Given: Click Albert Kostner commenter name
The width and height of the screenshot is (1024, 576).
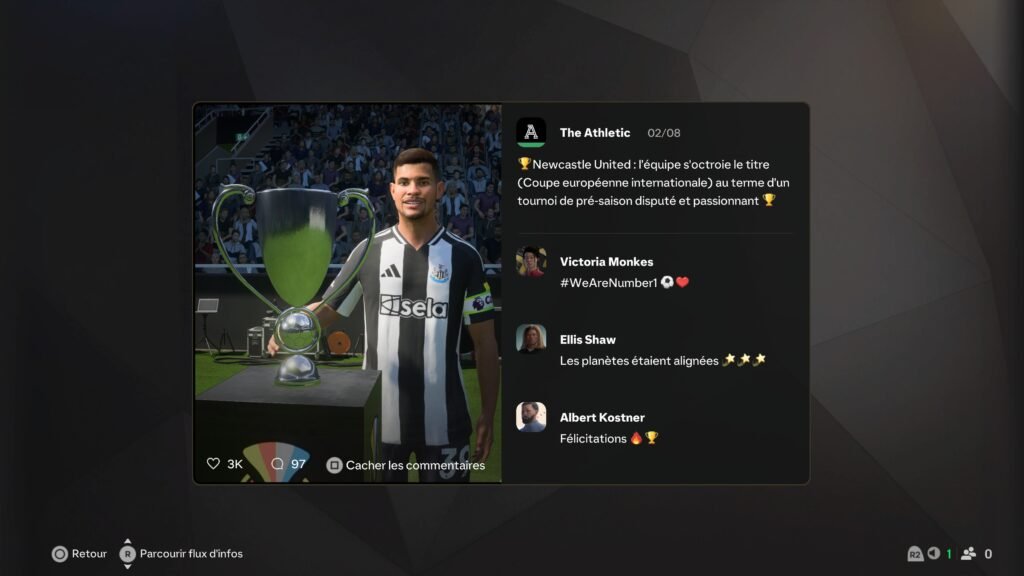Looking at the screenshot, I should [602, 417].
